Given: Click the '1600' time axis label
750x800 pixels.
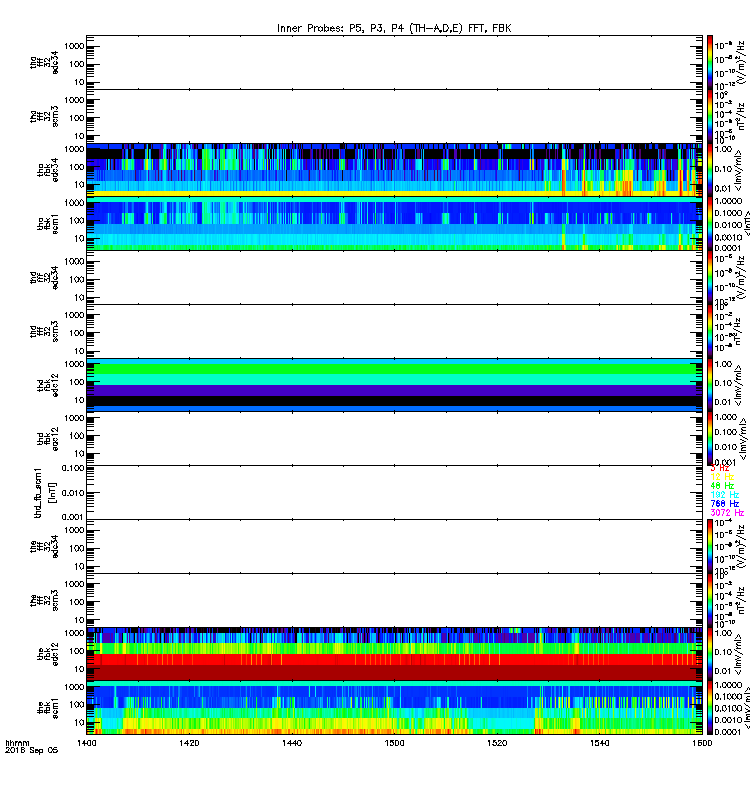Looking at the screenshot, I should [702, 743].
